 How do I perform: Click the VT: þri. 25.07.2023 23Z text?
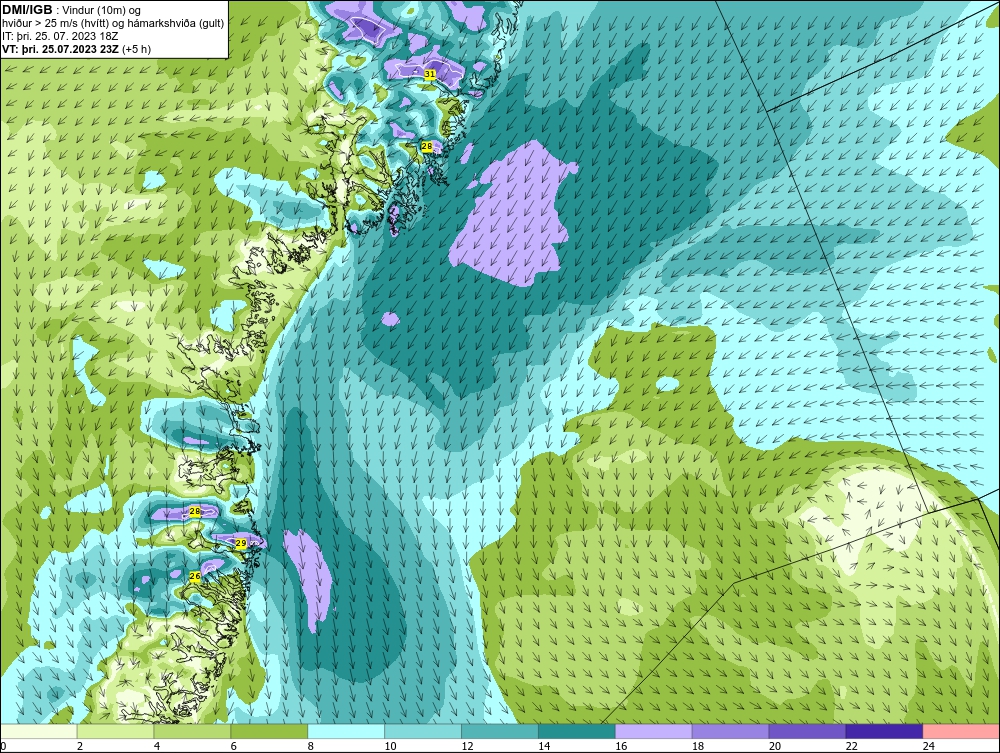(61, 49)
